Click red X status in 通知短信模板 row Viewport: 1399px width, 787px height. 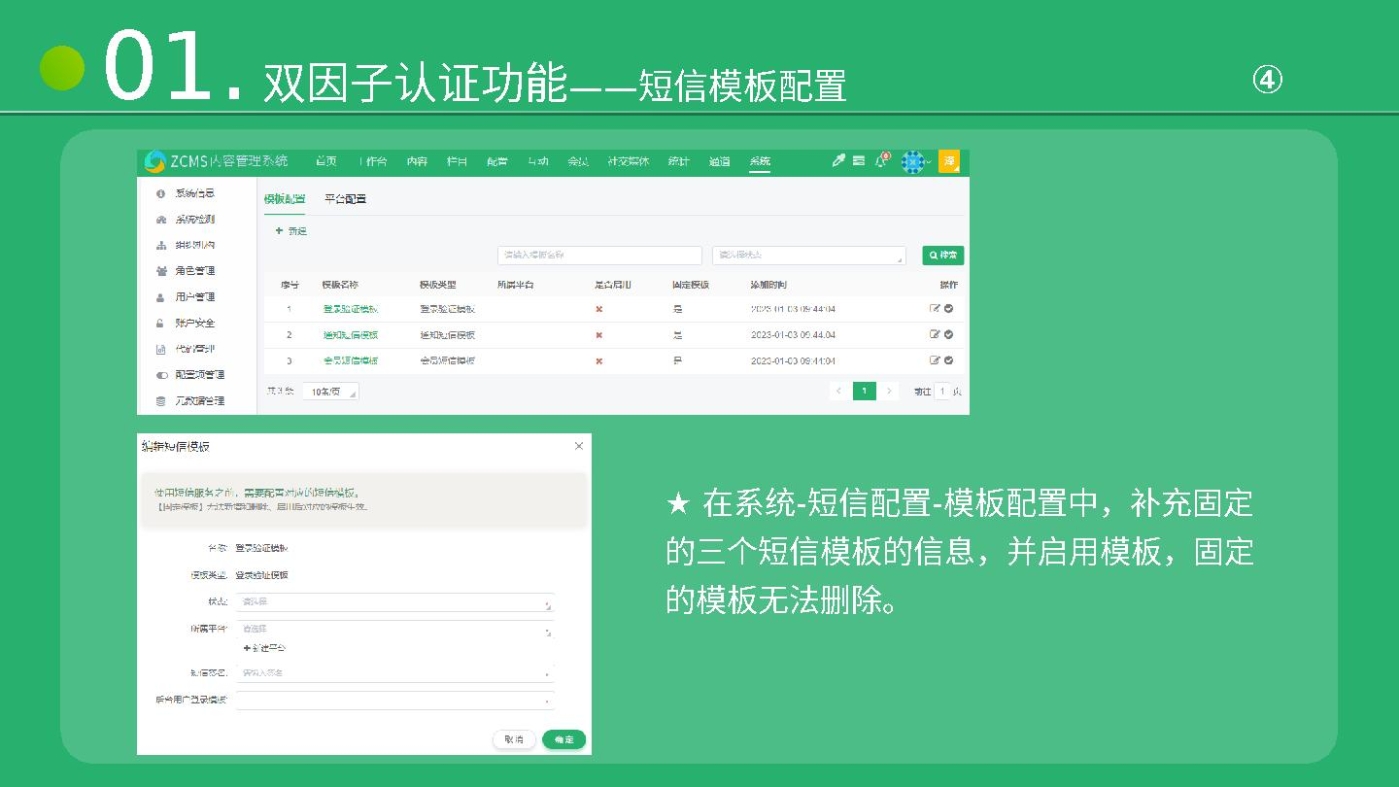599,335
